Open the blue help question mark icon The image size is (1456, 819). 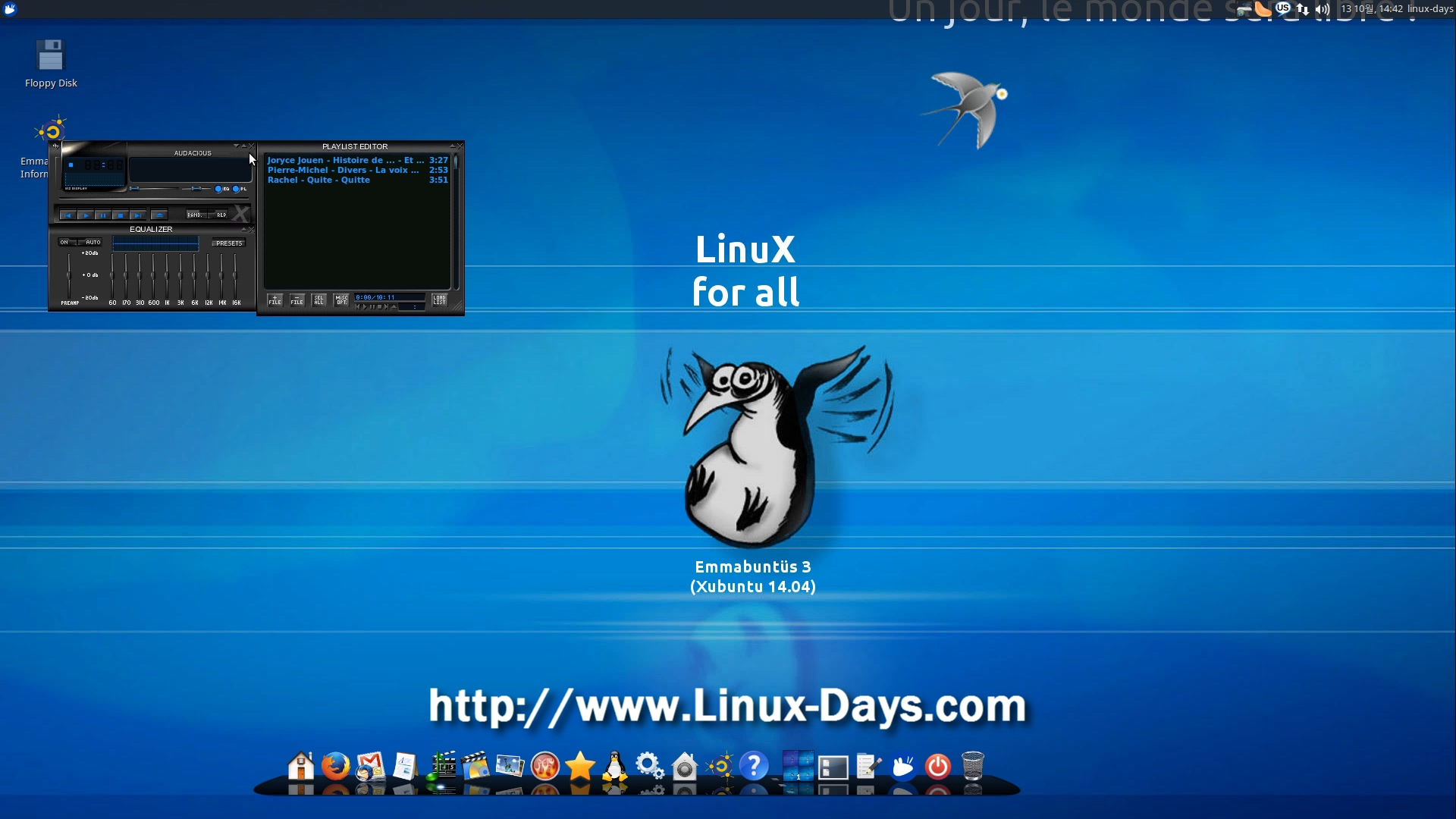(754, 766)
